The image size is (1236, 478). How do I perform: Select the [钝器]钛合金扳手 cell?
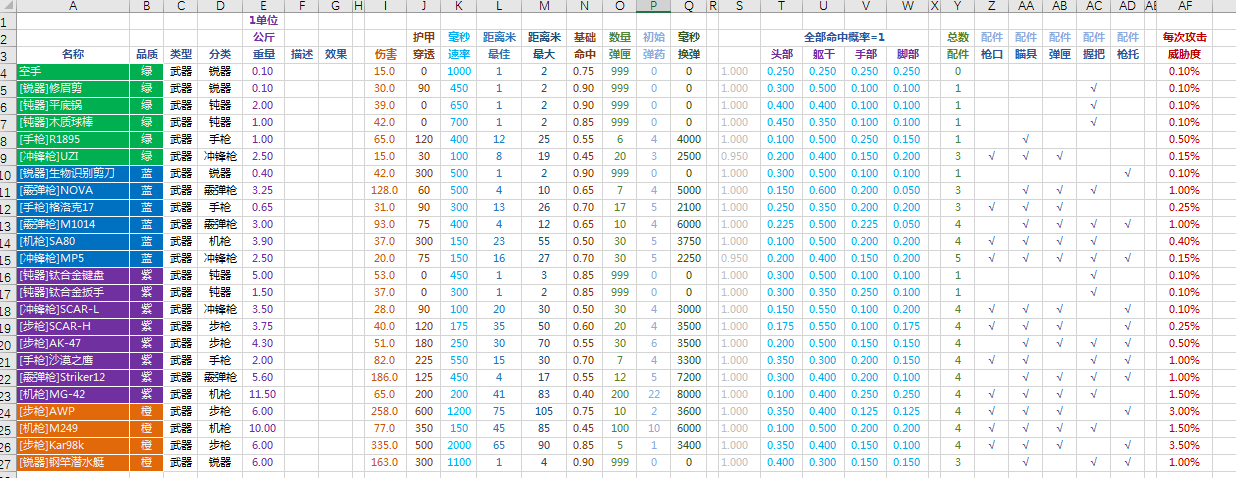click(73, 292)
